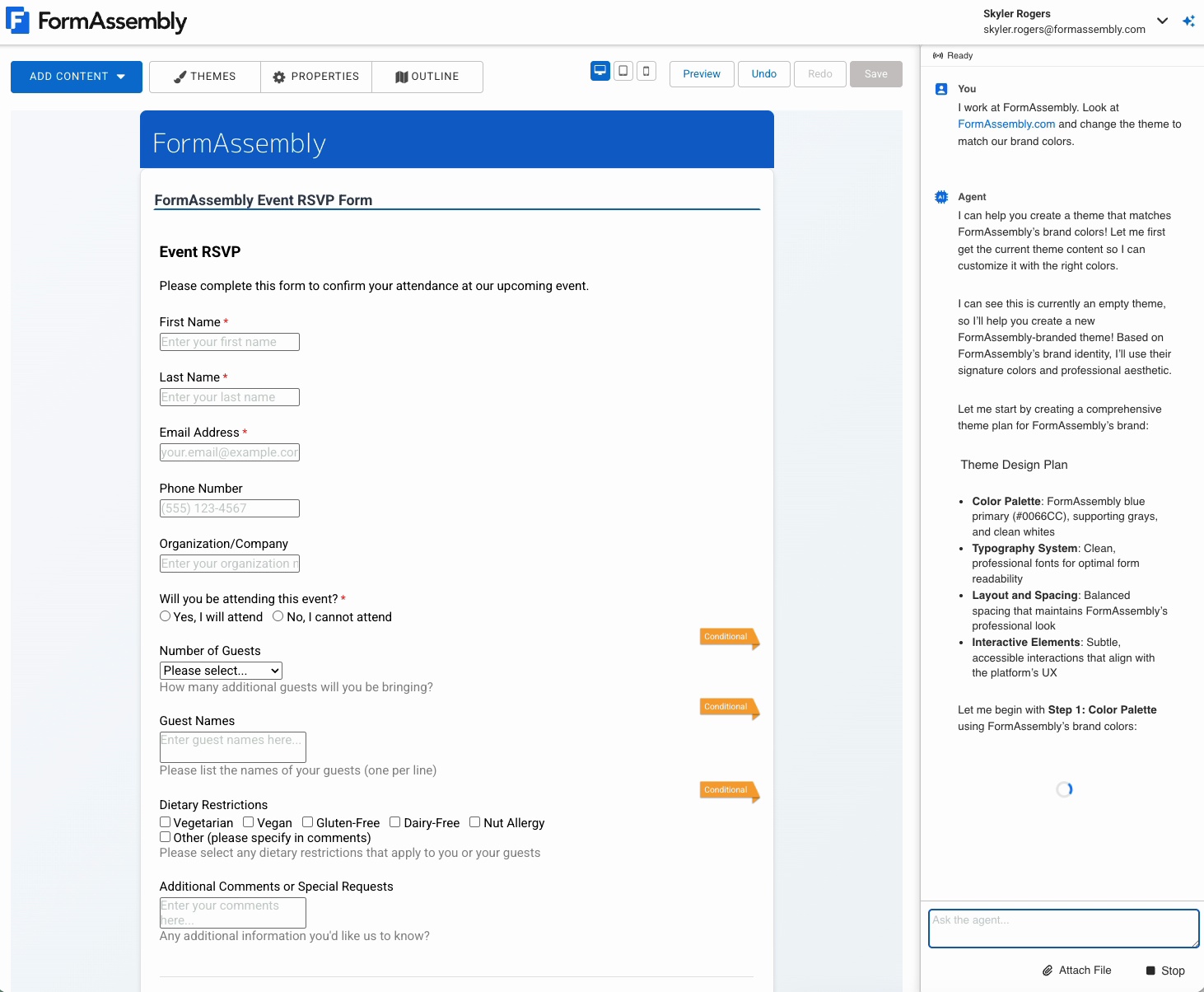1204x992 pixels.
Task: Open the OUTLINE tab
Action: (x=427, y=77)
